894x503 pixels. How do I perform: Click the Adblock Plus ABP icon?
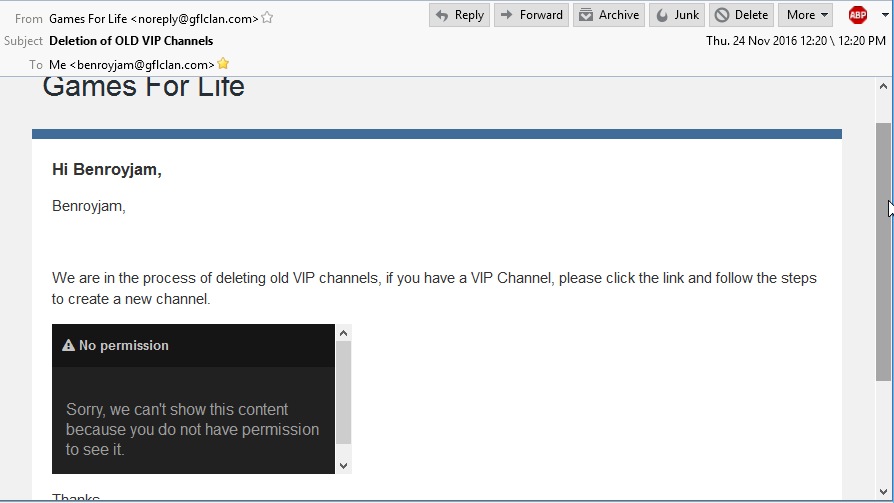pos(857,15)
